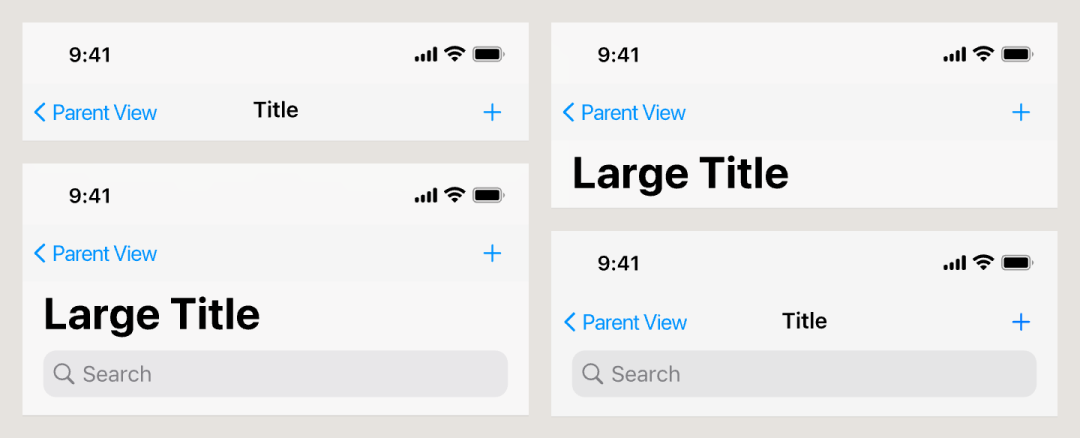Tap the plus icon in the bottom-right search panel
This screenshot has height=438, width=1080.
point(1021,322)
